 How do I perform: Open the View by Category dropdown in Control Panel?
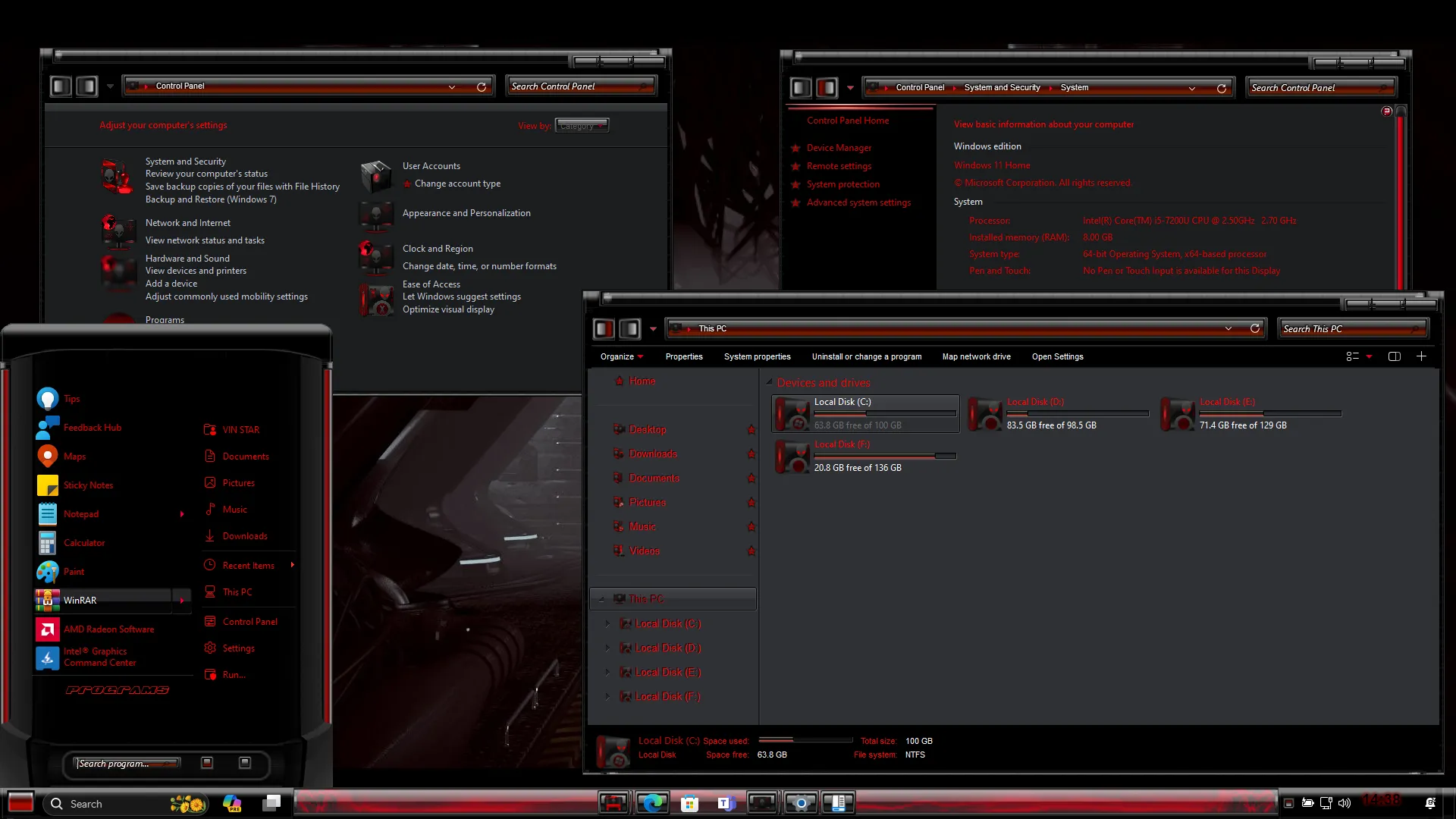pos(581,125)
